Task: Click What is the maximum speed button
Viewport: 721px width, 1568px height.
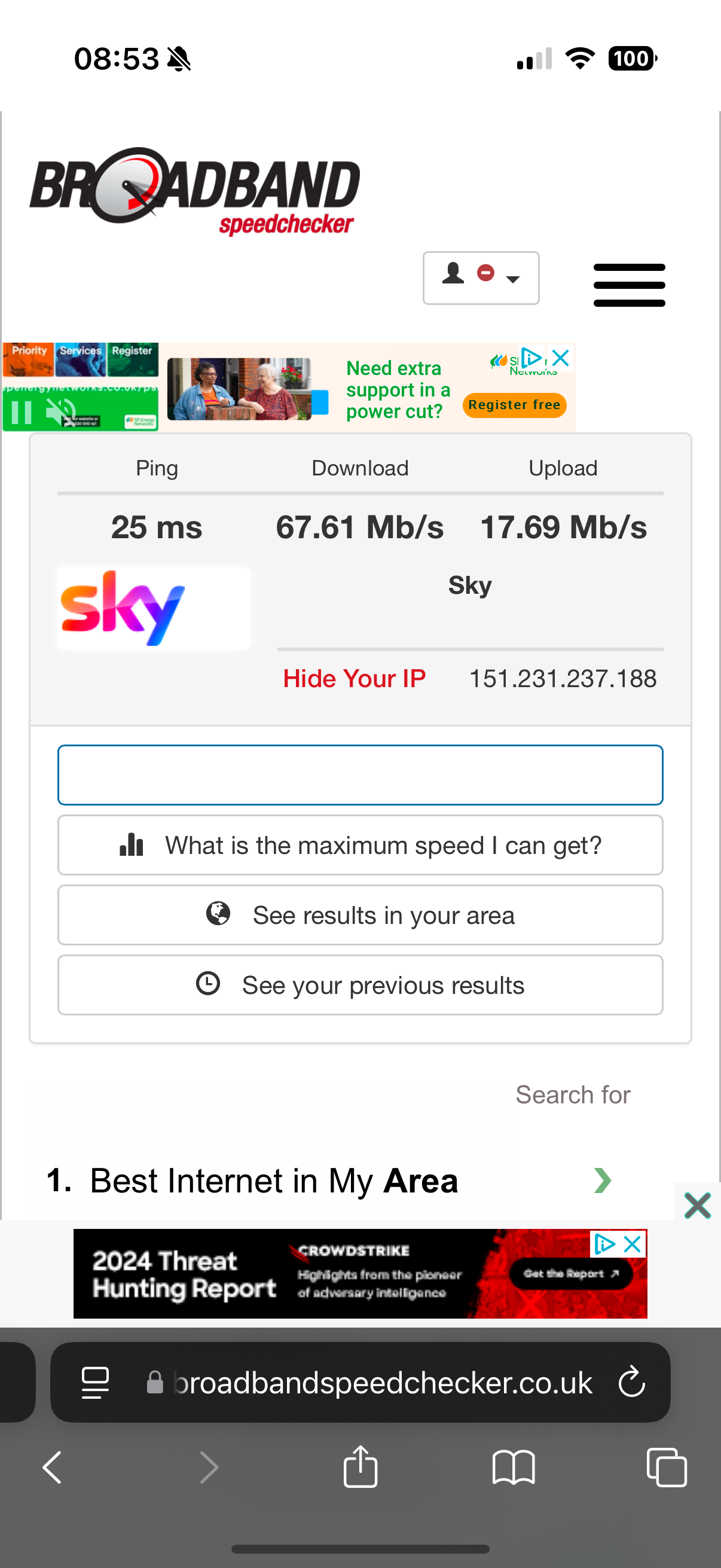Action: pyautogui.click(x=360, y=845)
